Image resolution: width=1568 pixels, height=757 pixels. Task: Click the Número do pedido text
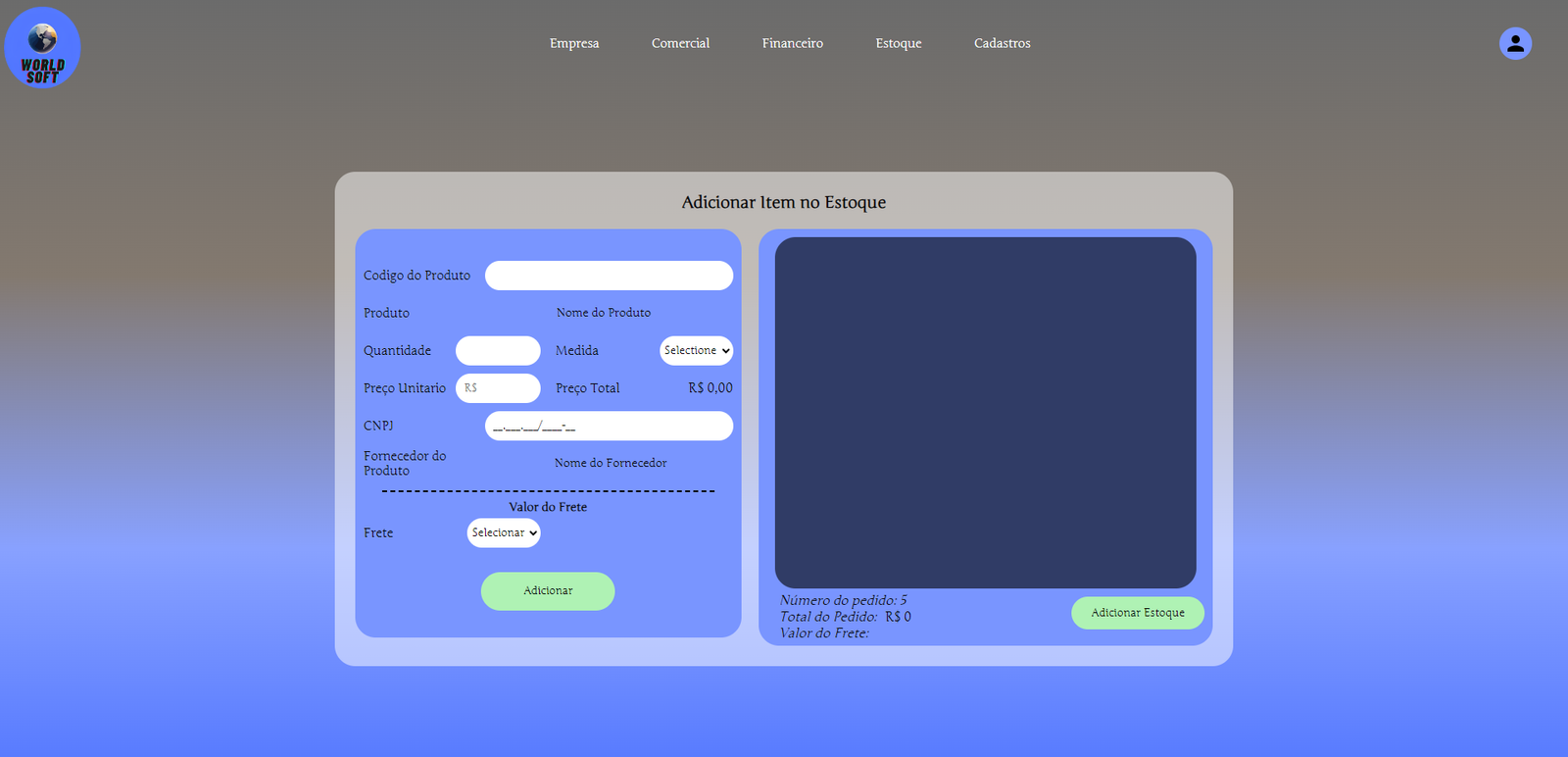click(x=843, y=600)
